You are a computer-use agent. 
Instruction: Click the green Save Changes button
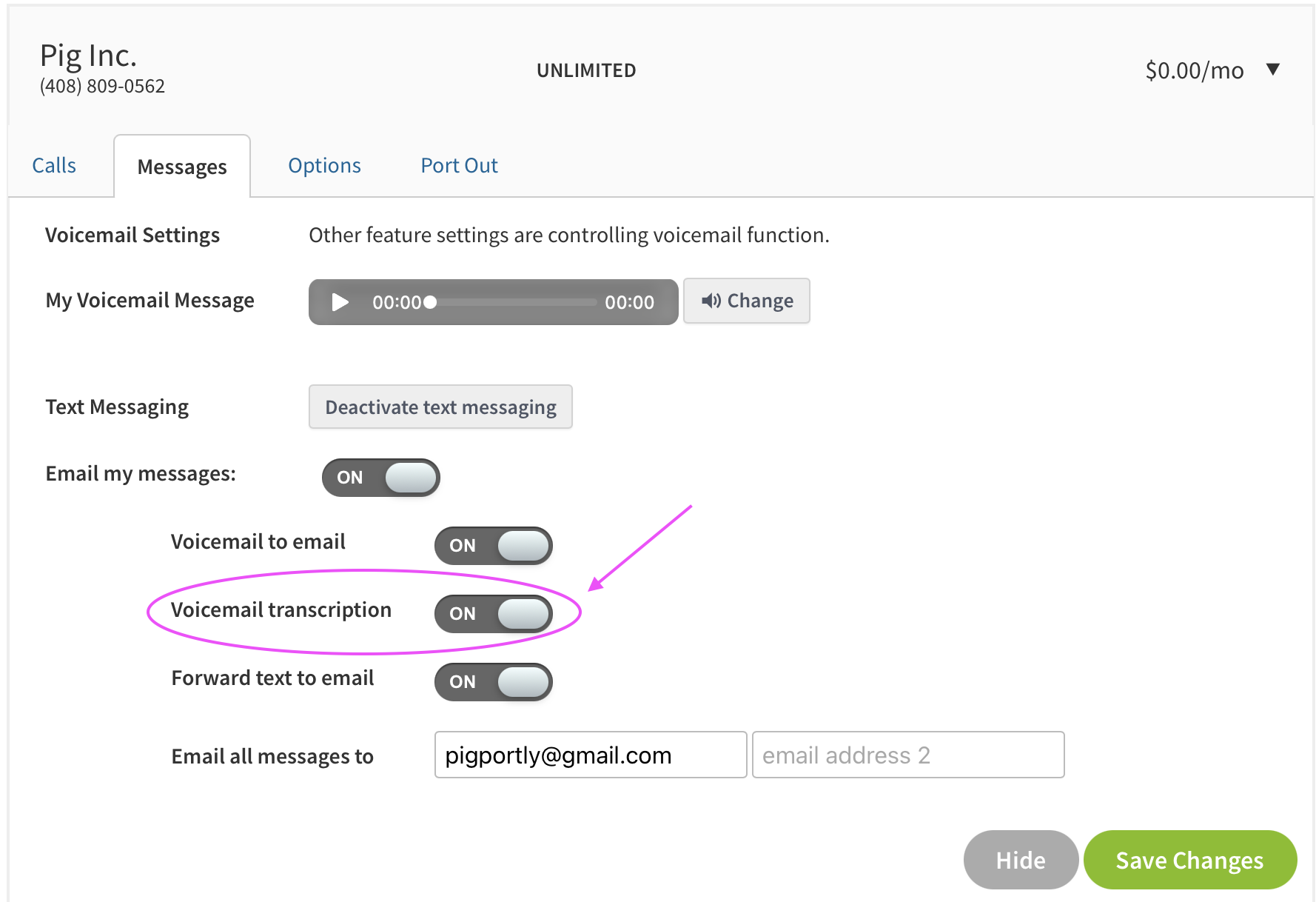(x=1189, y=860)
